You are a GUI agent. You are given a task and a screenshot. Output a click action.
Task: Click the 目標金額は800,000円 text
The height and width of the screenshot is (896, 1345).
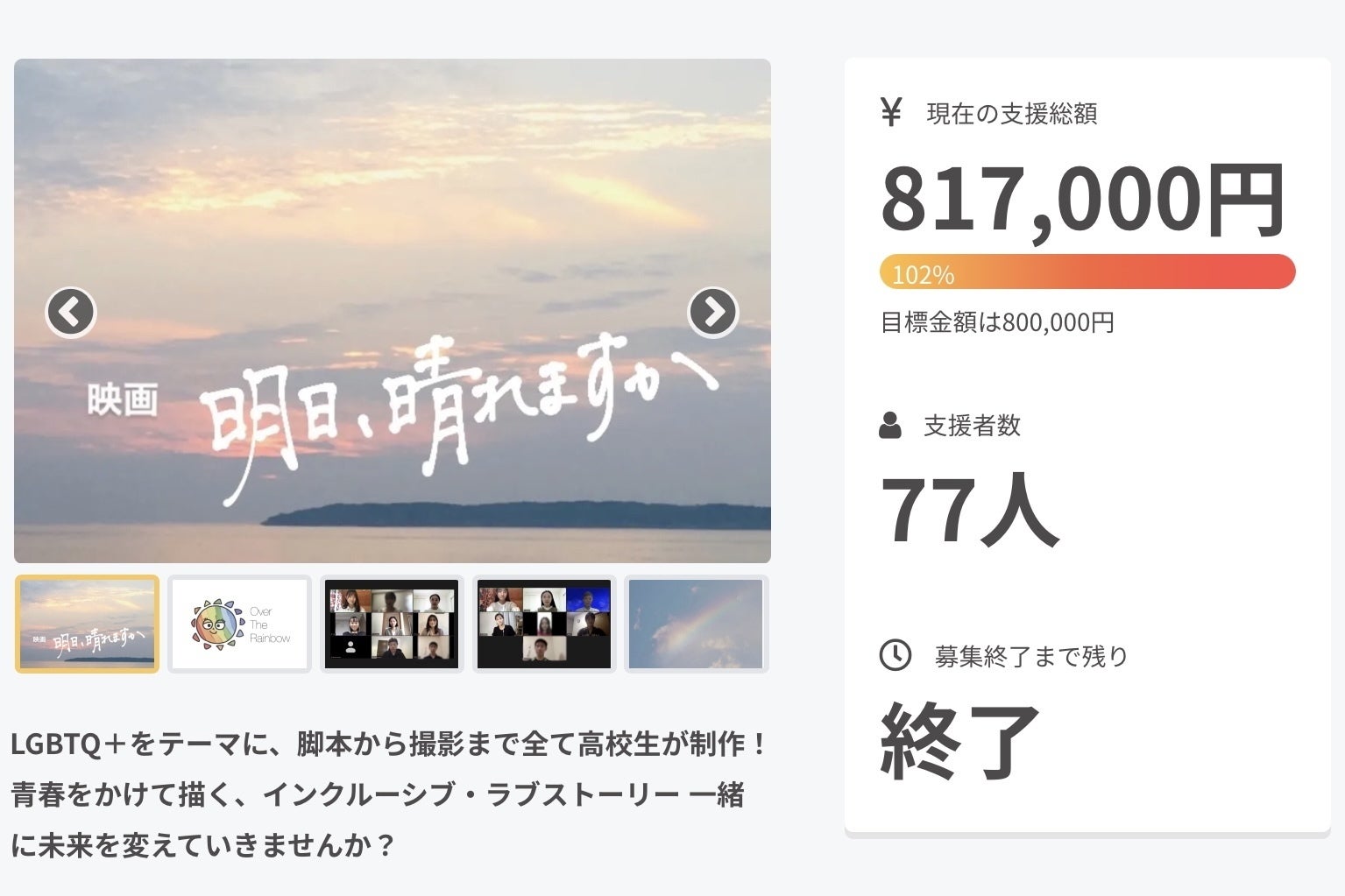pyautogui.click(x=997, y=322)
